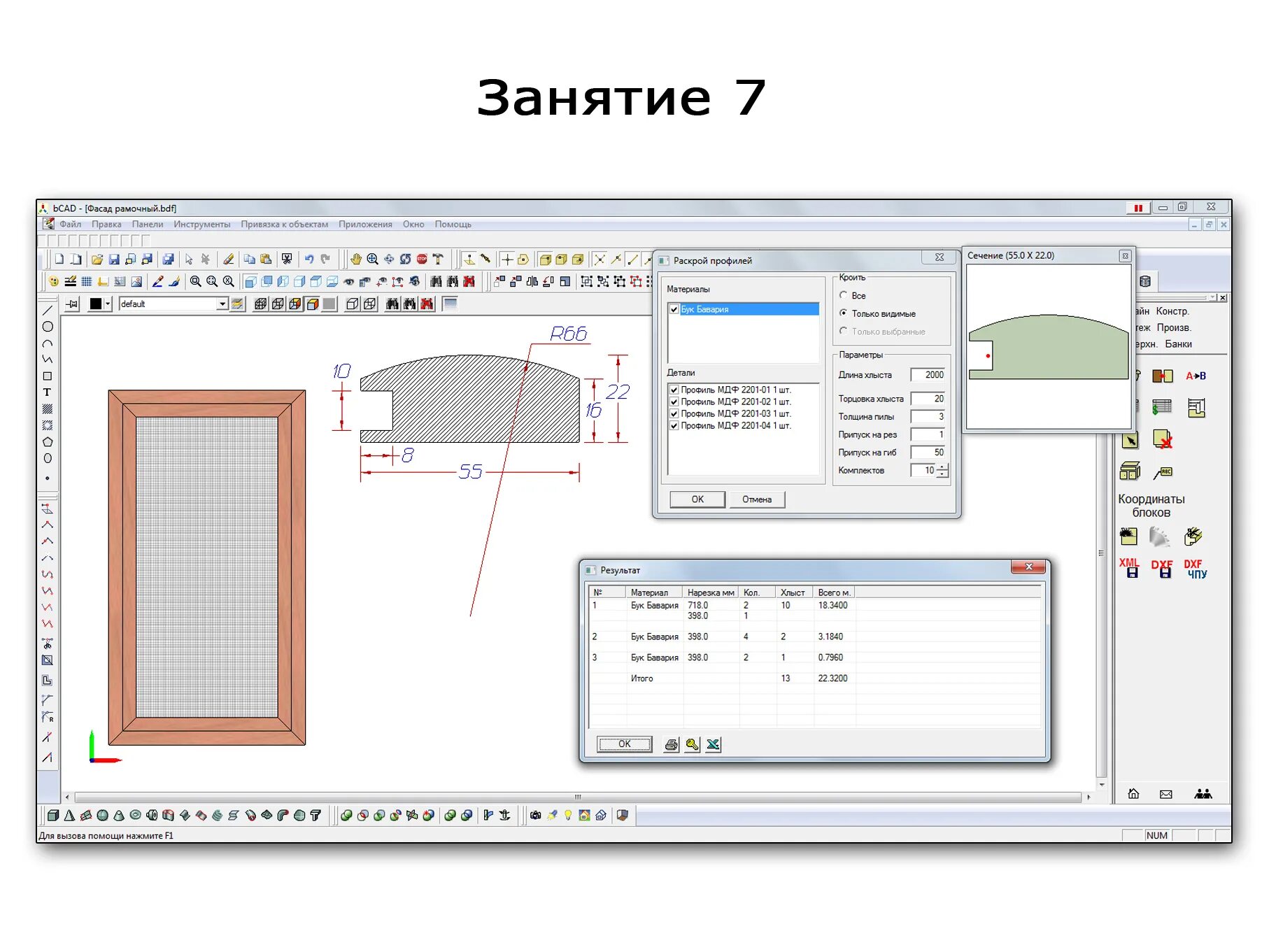Click OK in Раскрой профилей dialog

[697, 499]
